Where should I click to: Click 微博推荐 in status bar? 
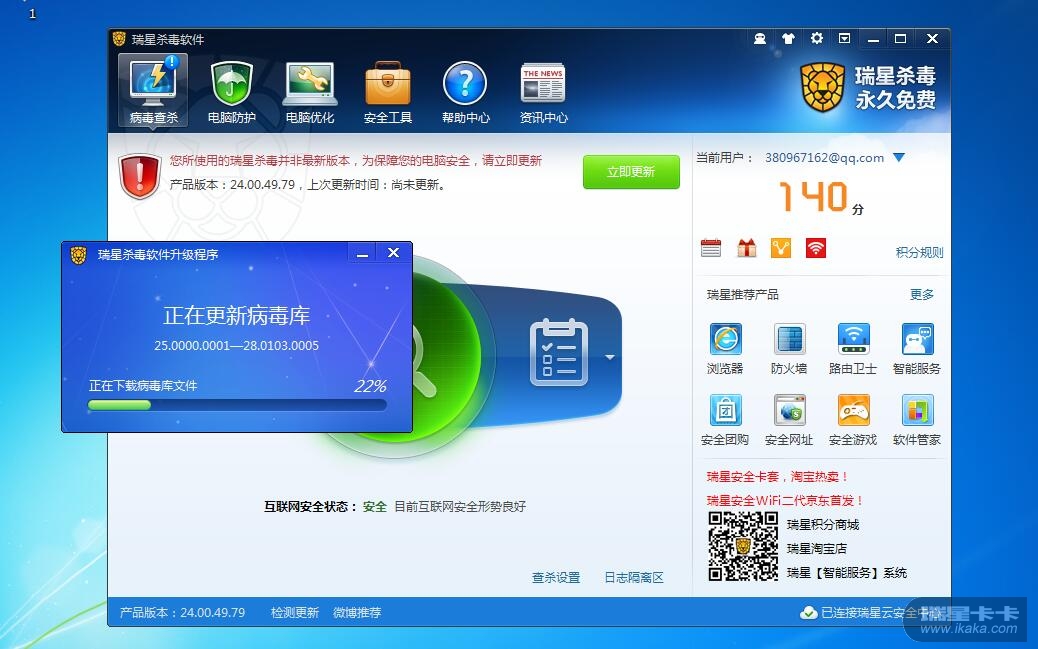pos(357,613)
